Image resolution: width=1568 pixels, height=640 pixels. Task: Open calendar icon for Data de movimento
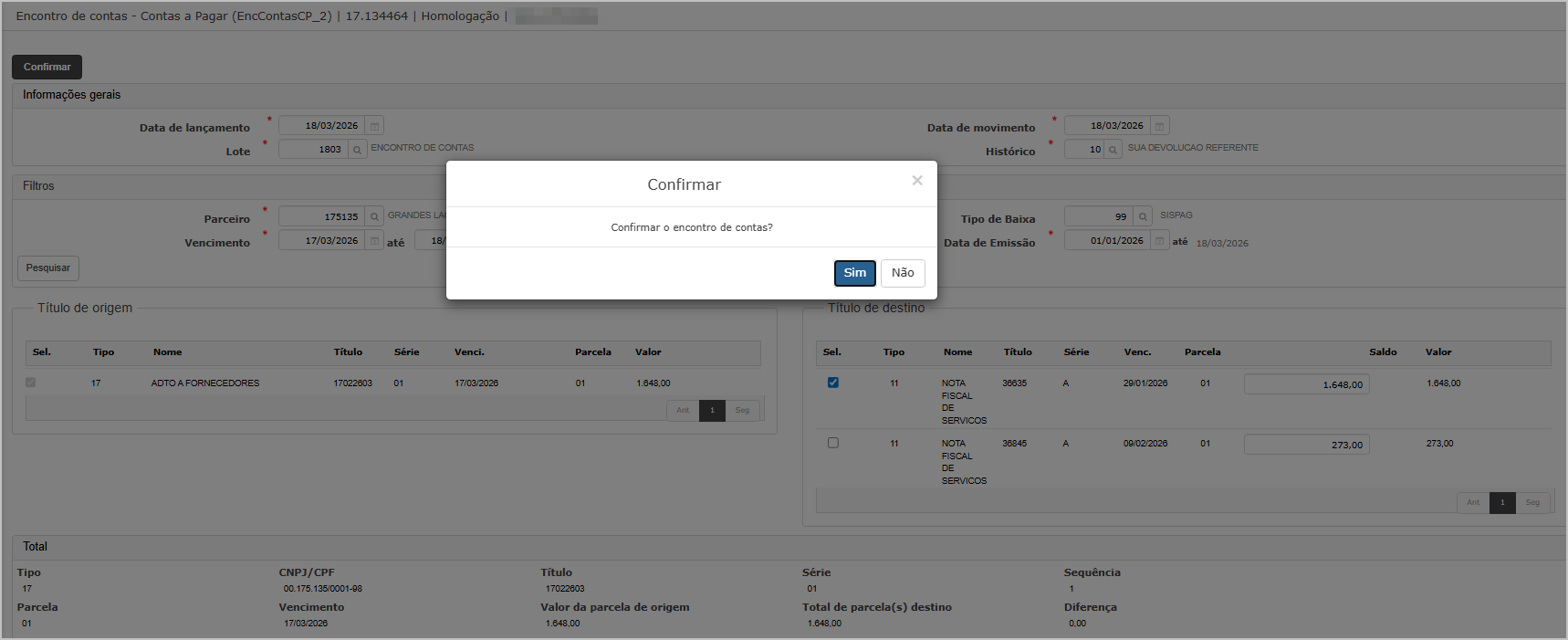[1159, 126]
